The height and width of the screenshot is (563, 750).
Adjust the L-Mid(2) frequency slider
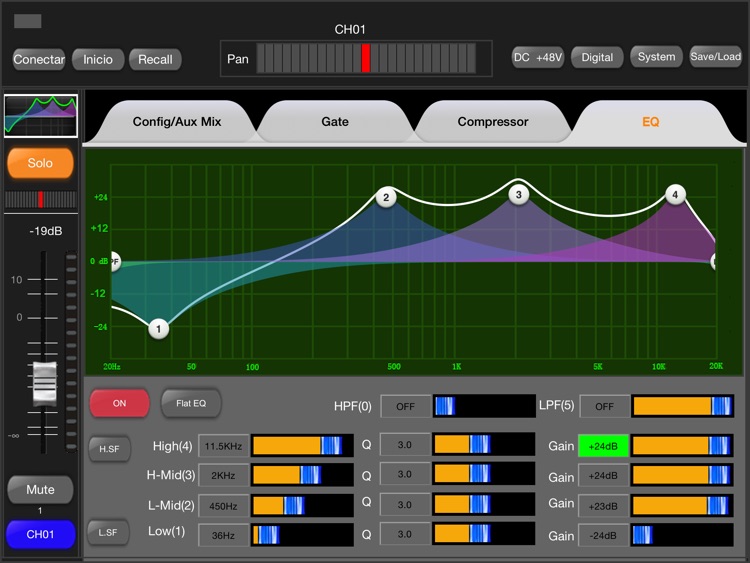tap(302, 506)
